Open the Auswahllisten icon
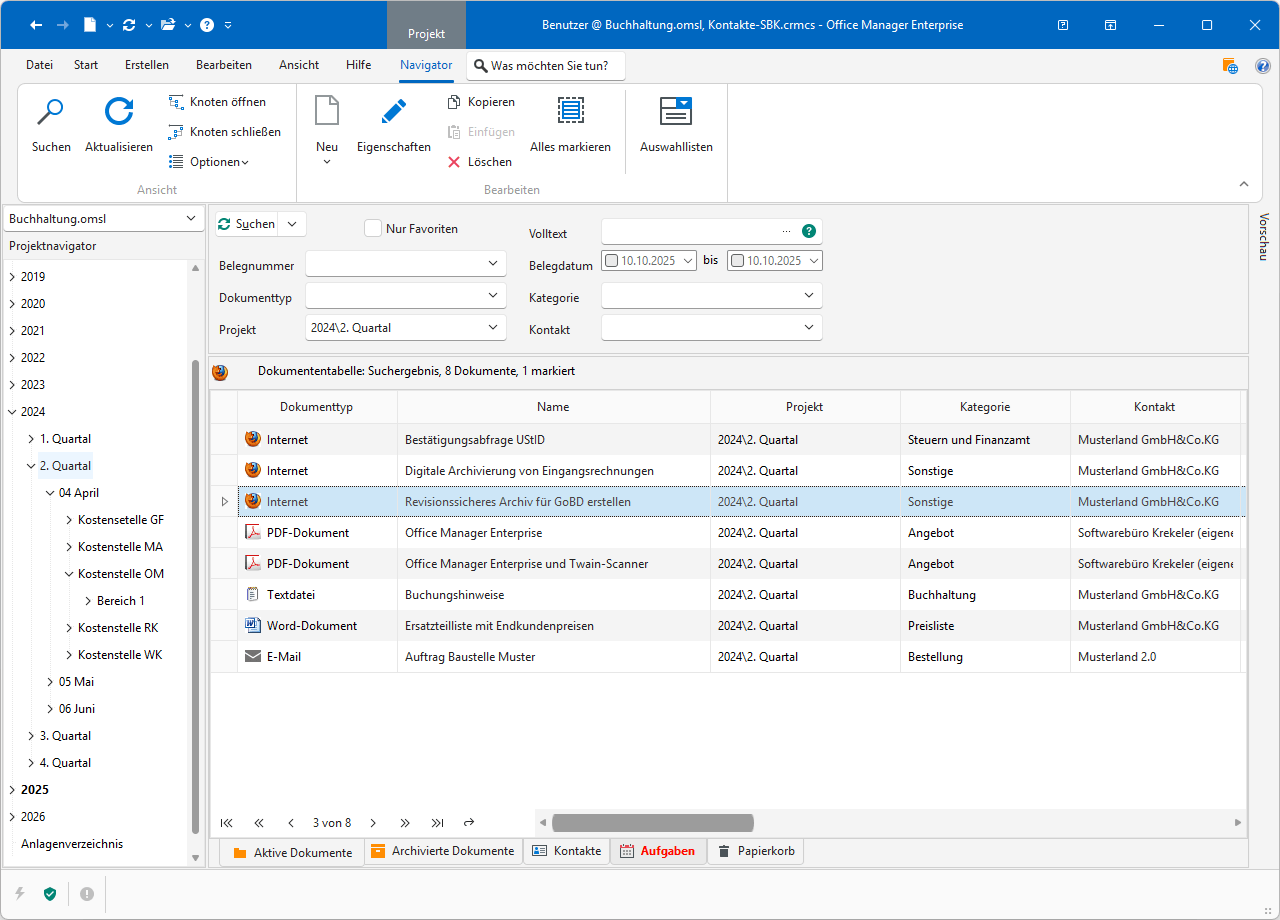Image resolution: width=1280 pixels, height=920 pixels. pyautogui.click(x=676, y=112)
